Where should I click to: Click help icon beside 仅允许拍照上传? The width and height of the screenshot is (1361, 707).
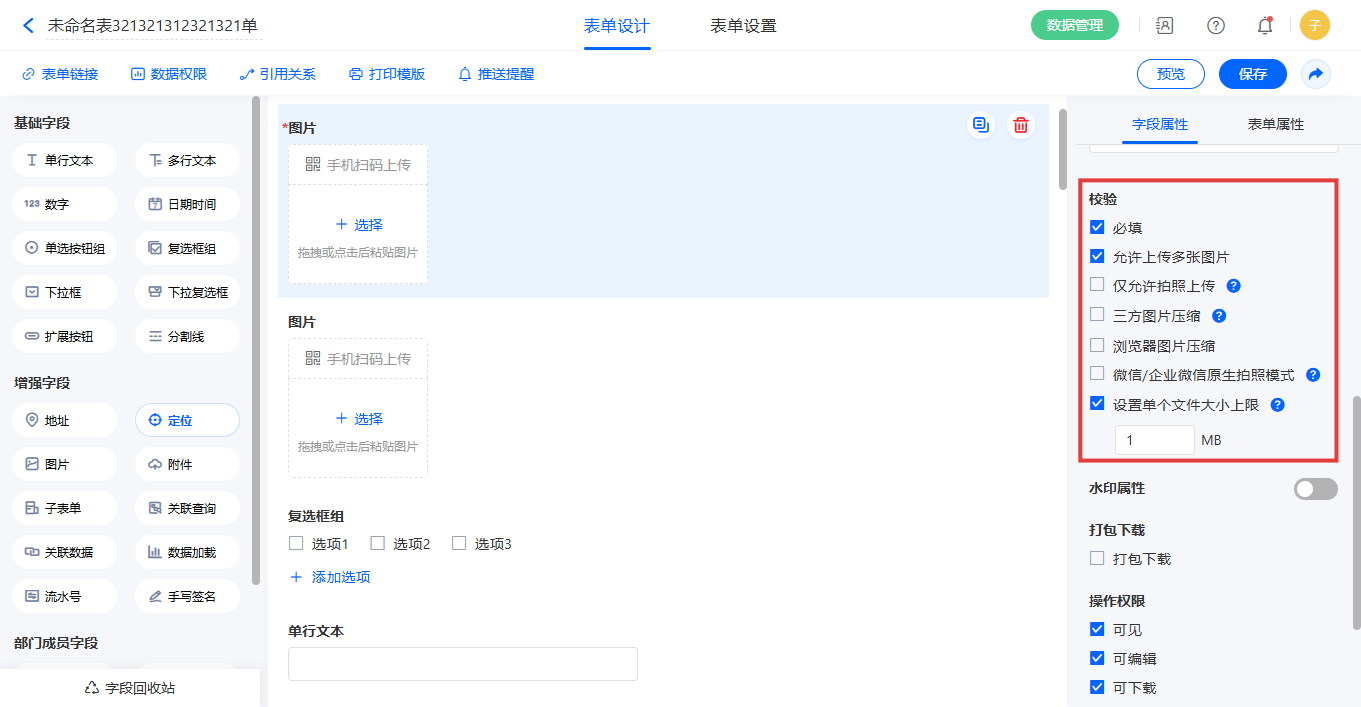point(1234,286)
